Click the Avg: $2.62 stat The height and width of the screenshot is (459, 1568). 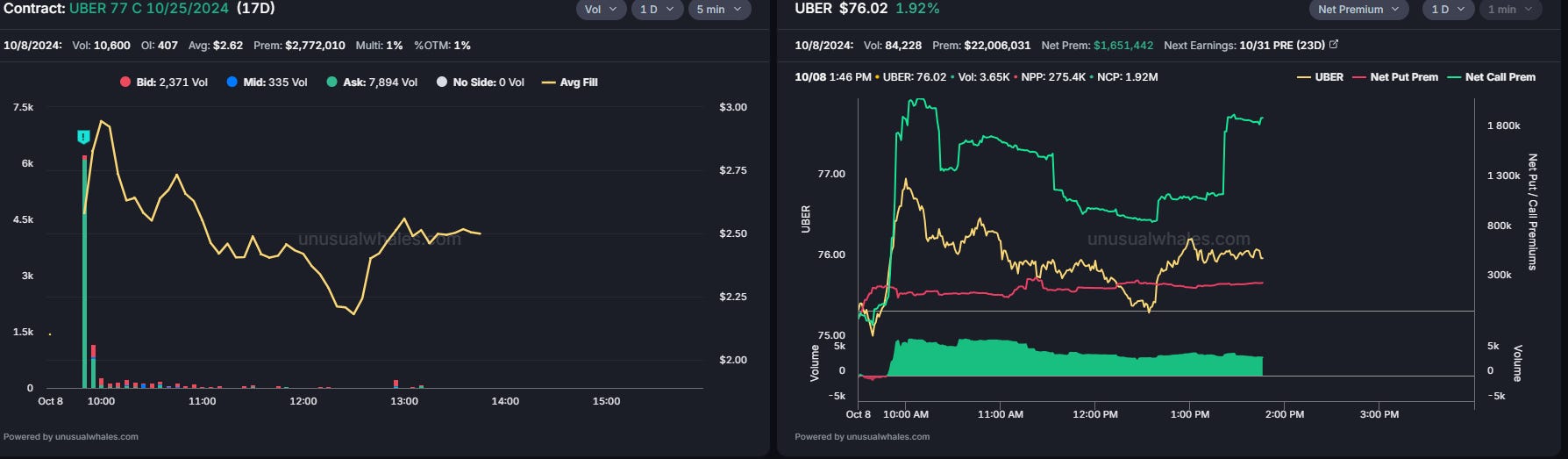pyautogui.click(x=216, y=45)
